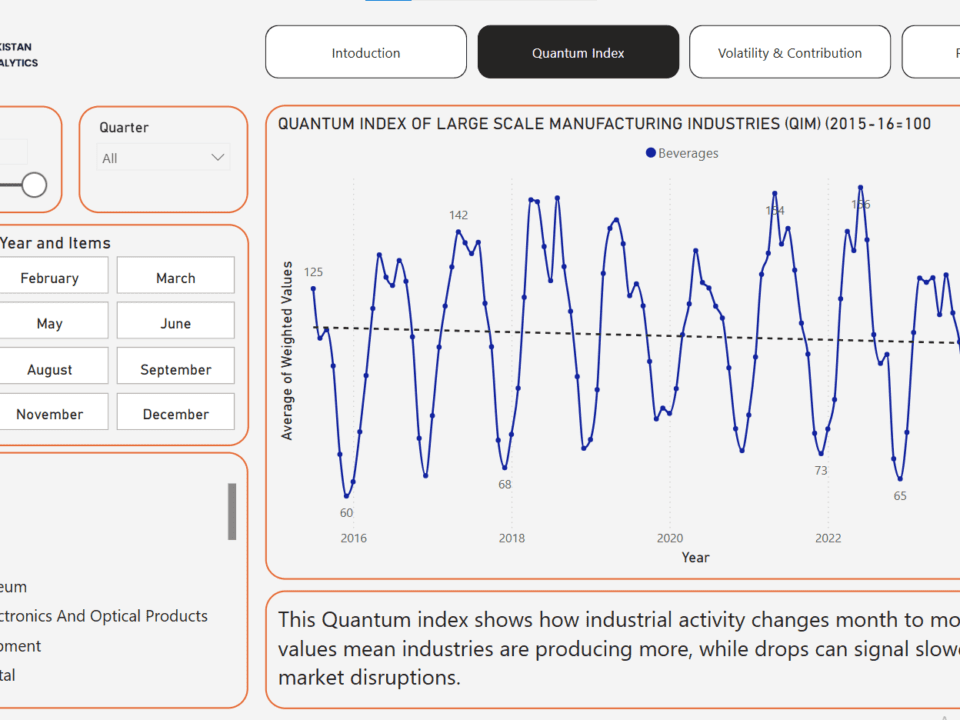Filter by the February month button

(x=50, y=277)
